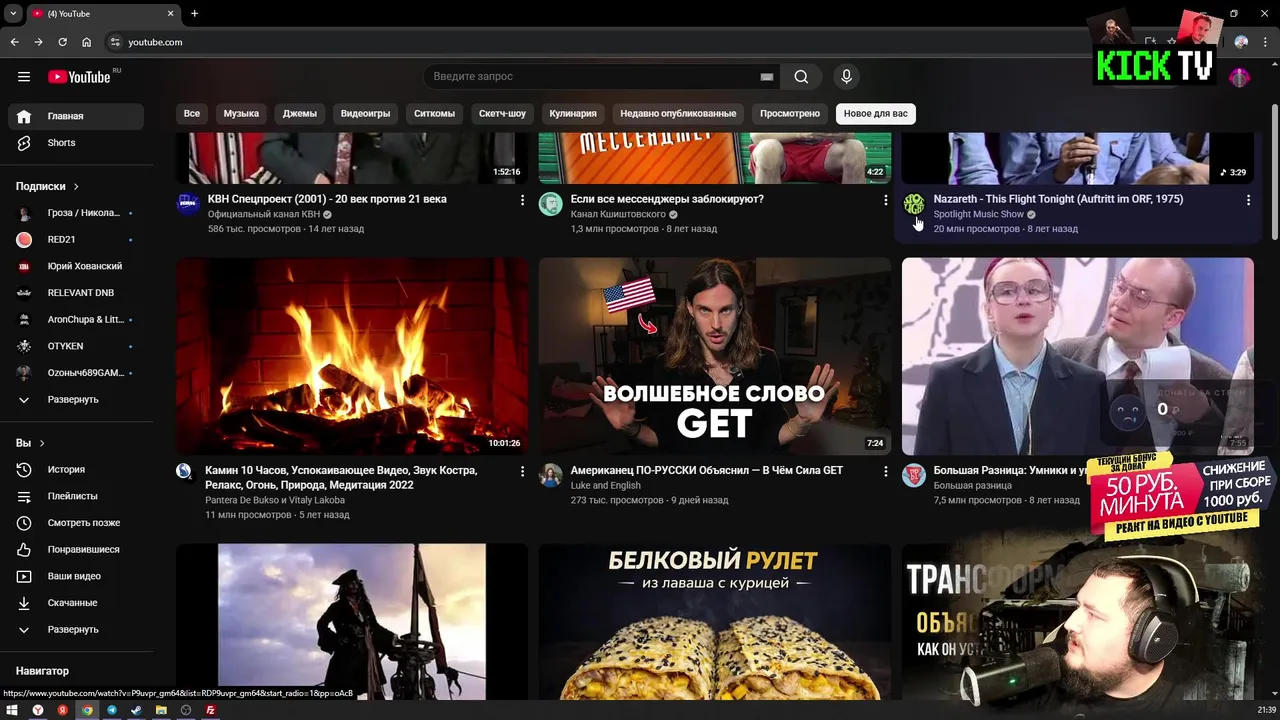The height and width of the screenshot is (720, 1280).
Task: Expand the Подписки section chevron
Action: click(x=76, y=186)
